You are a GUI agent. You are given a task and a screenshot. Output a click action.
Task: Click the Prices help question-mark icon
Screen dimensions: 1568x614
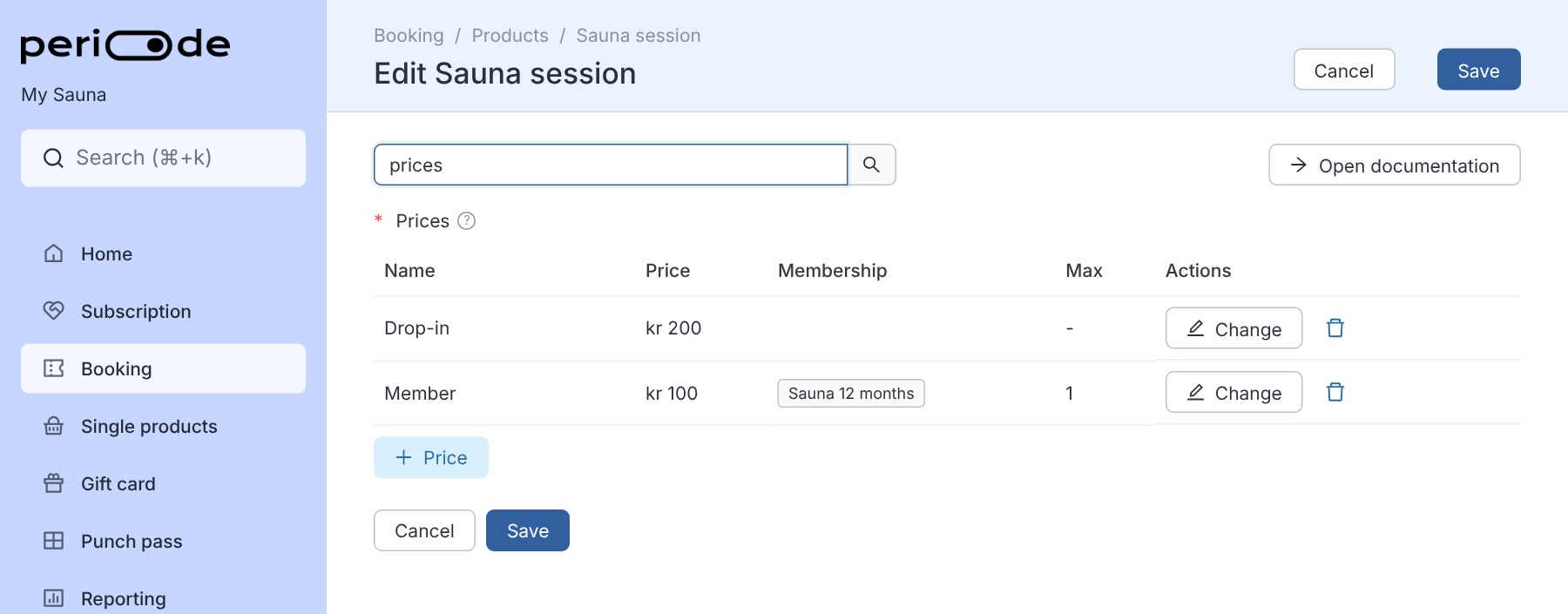tap(467, 221)
